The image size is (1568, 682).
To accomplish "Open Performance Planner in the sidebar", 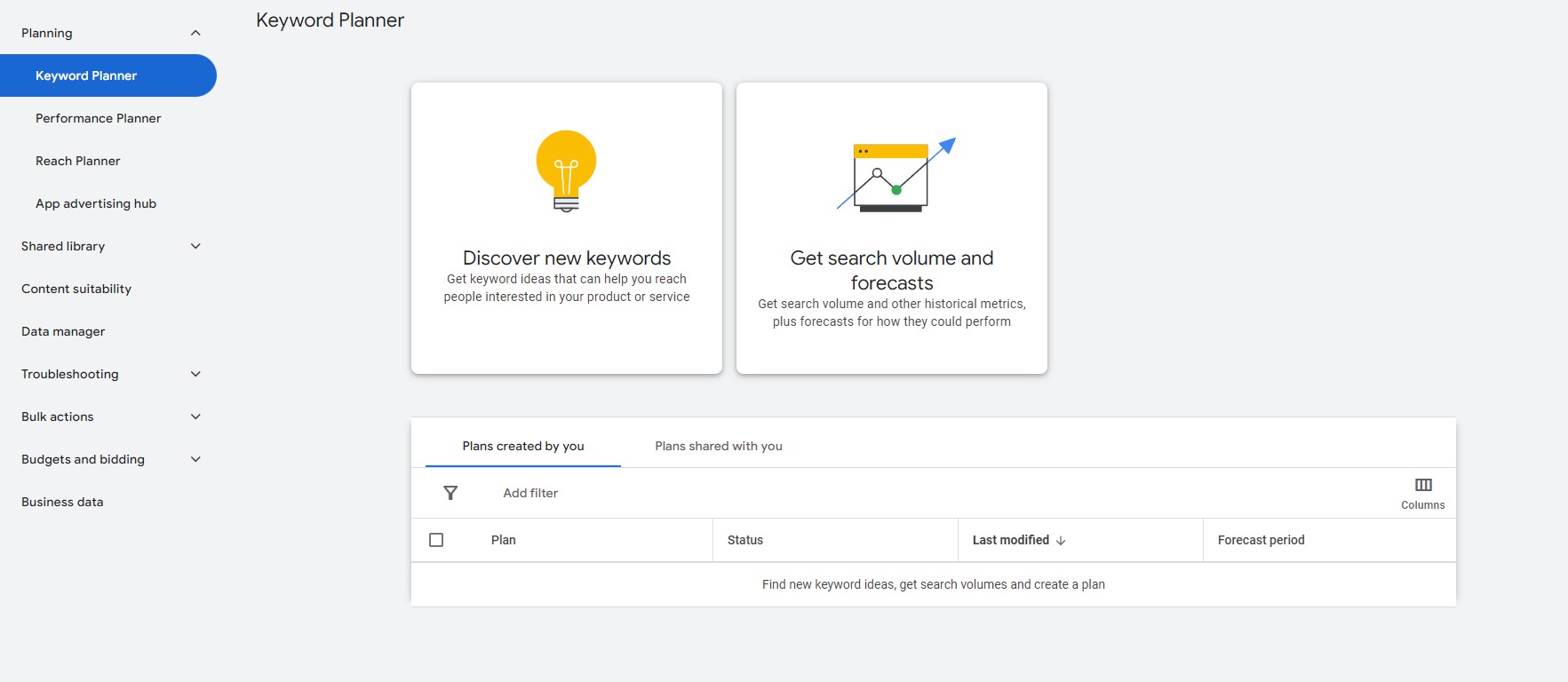I will 98,118.
